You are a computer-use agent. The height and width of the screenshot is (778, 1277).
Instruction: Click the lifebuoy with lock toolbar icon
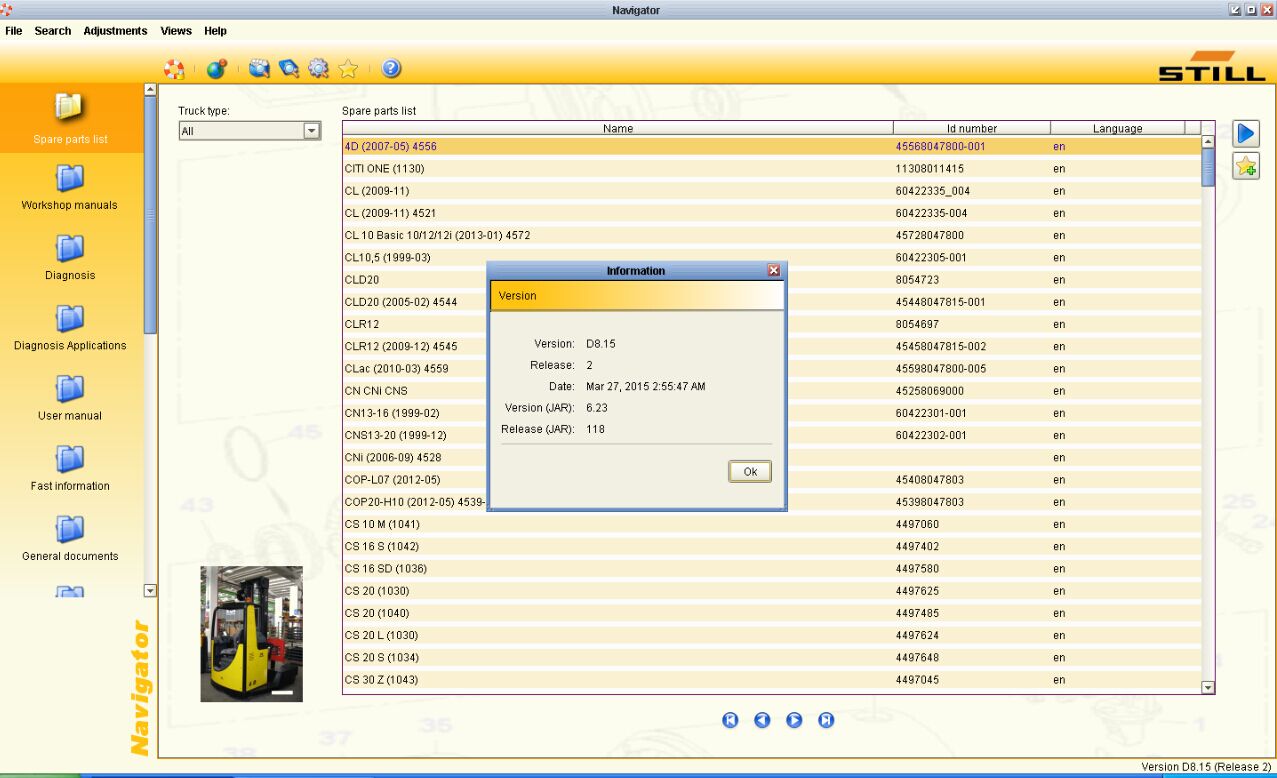[175, 69]
